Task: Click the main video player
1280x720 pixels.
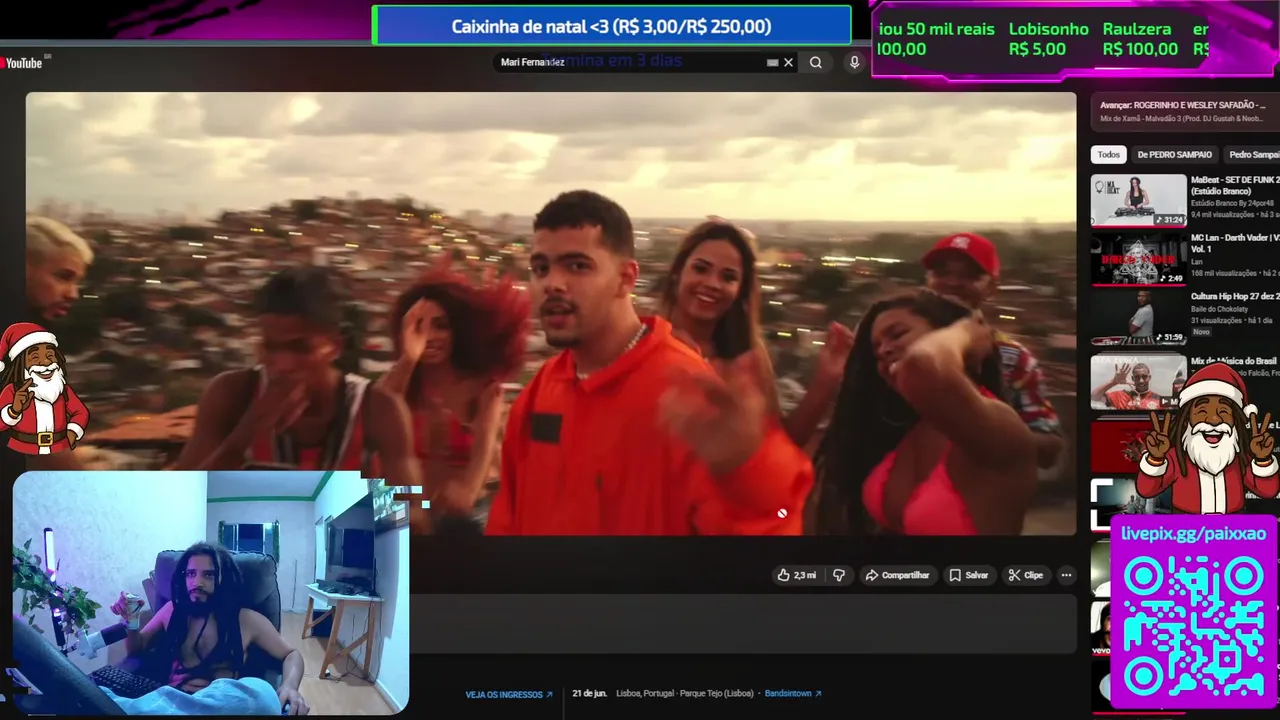Action: (x=551, y=313)
